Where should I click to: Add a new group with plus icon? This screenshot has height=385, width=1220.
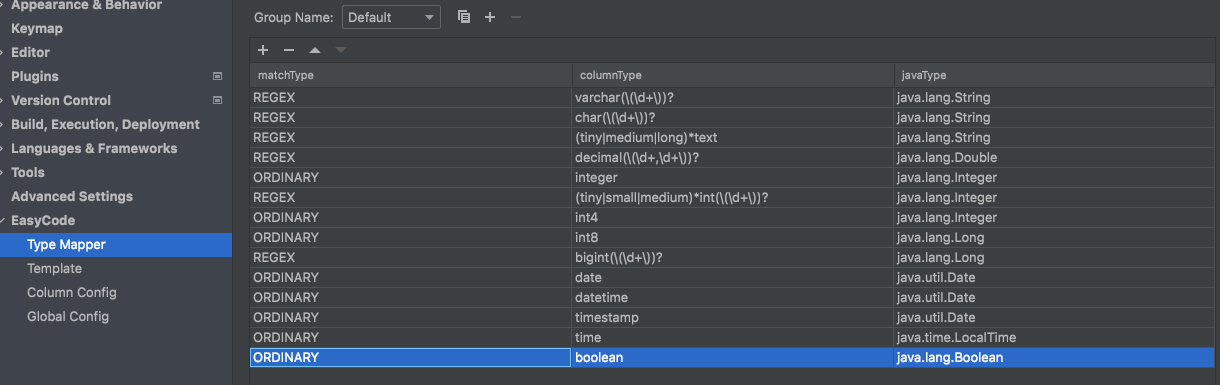pyautogui.click(x=490, y=17)
